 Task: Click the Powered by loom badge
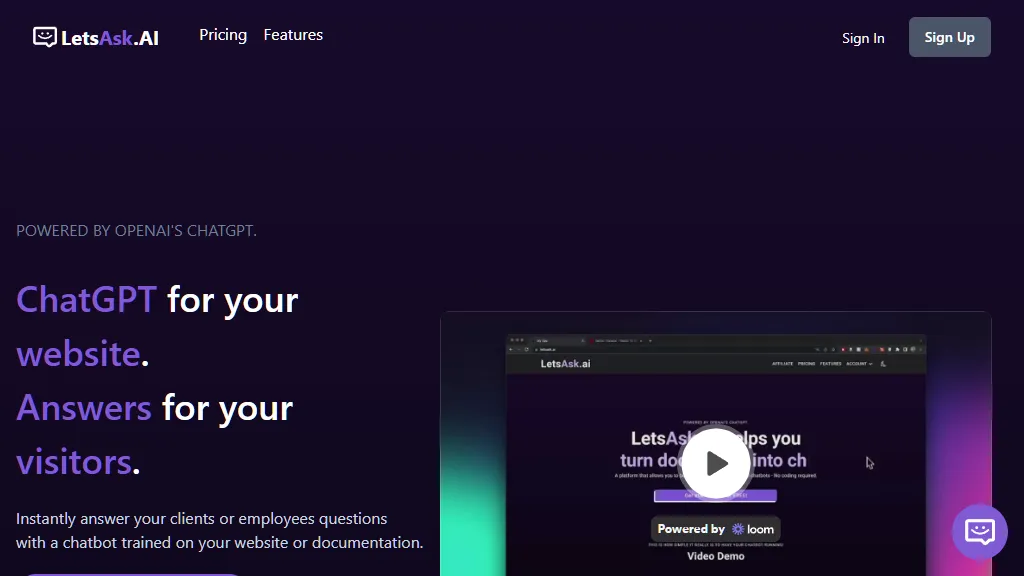tap(715, 529)
